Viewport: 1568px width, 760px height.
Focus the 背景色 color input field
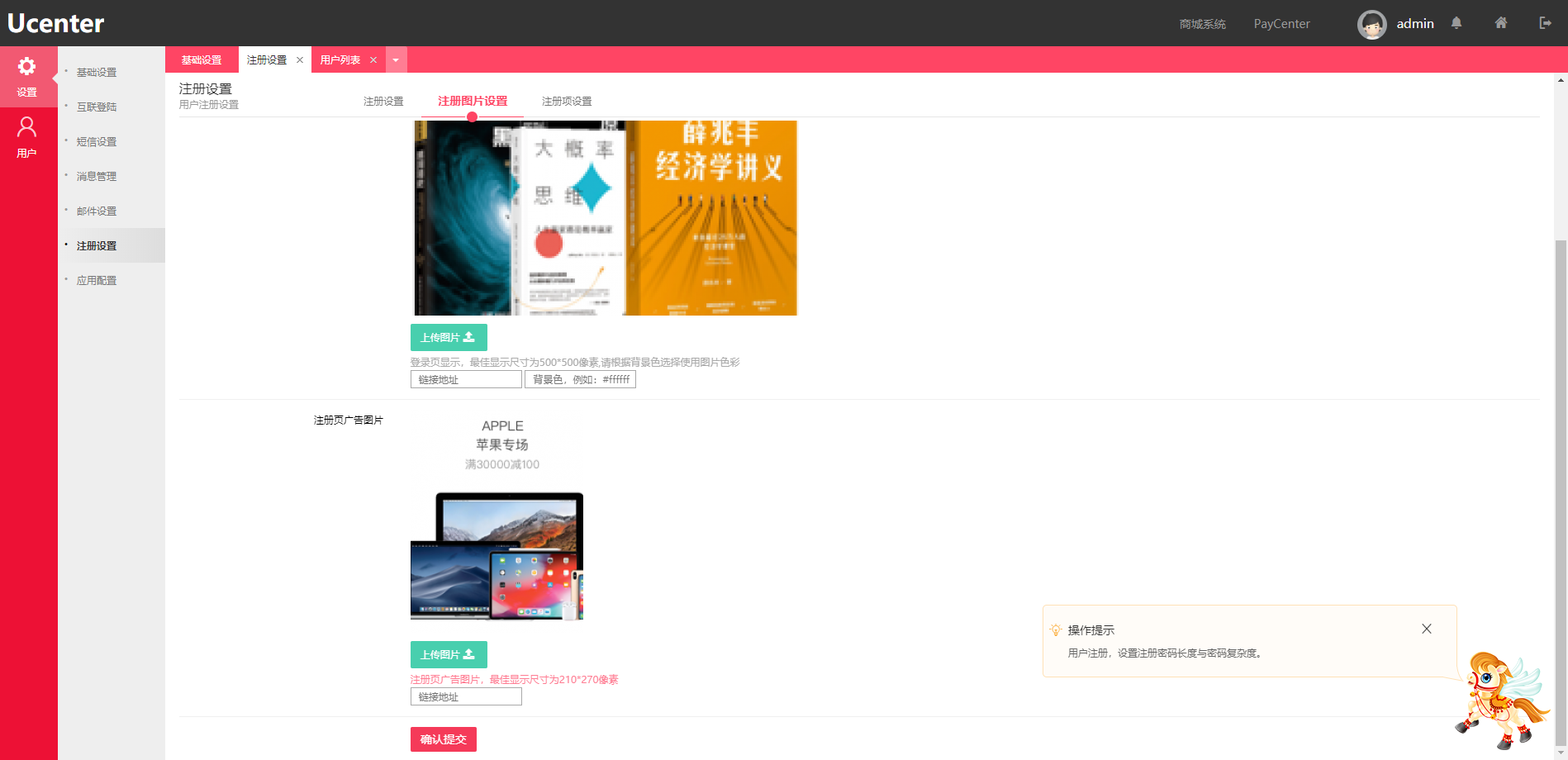(580, 379)
